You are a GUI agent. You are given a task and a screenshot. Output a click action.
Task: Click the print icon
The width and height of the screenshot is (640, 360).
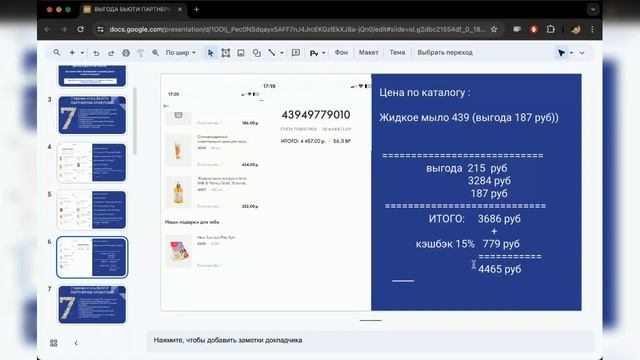pyautogui.click(x=126, y=53)
